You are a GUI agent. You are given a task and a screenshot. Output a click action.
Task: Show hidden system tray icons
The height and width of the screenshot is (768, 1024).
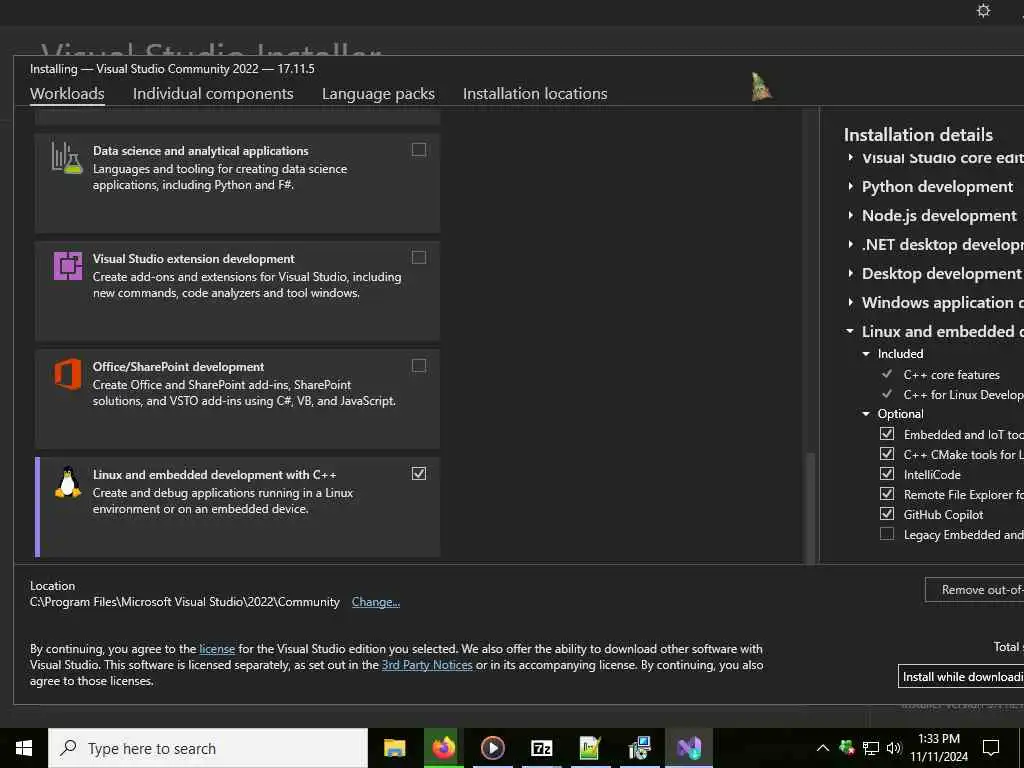tap(823, 748)
